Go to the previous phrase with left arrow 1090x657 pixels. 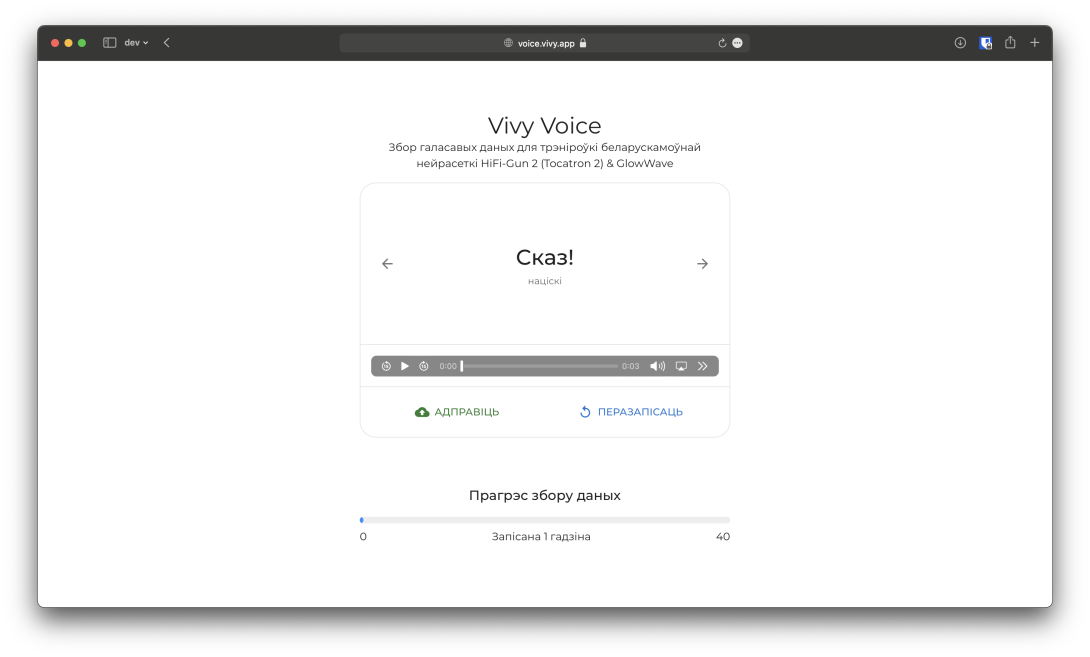click(387, 263)
